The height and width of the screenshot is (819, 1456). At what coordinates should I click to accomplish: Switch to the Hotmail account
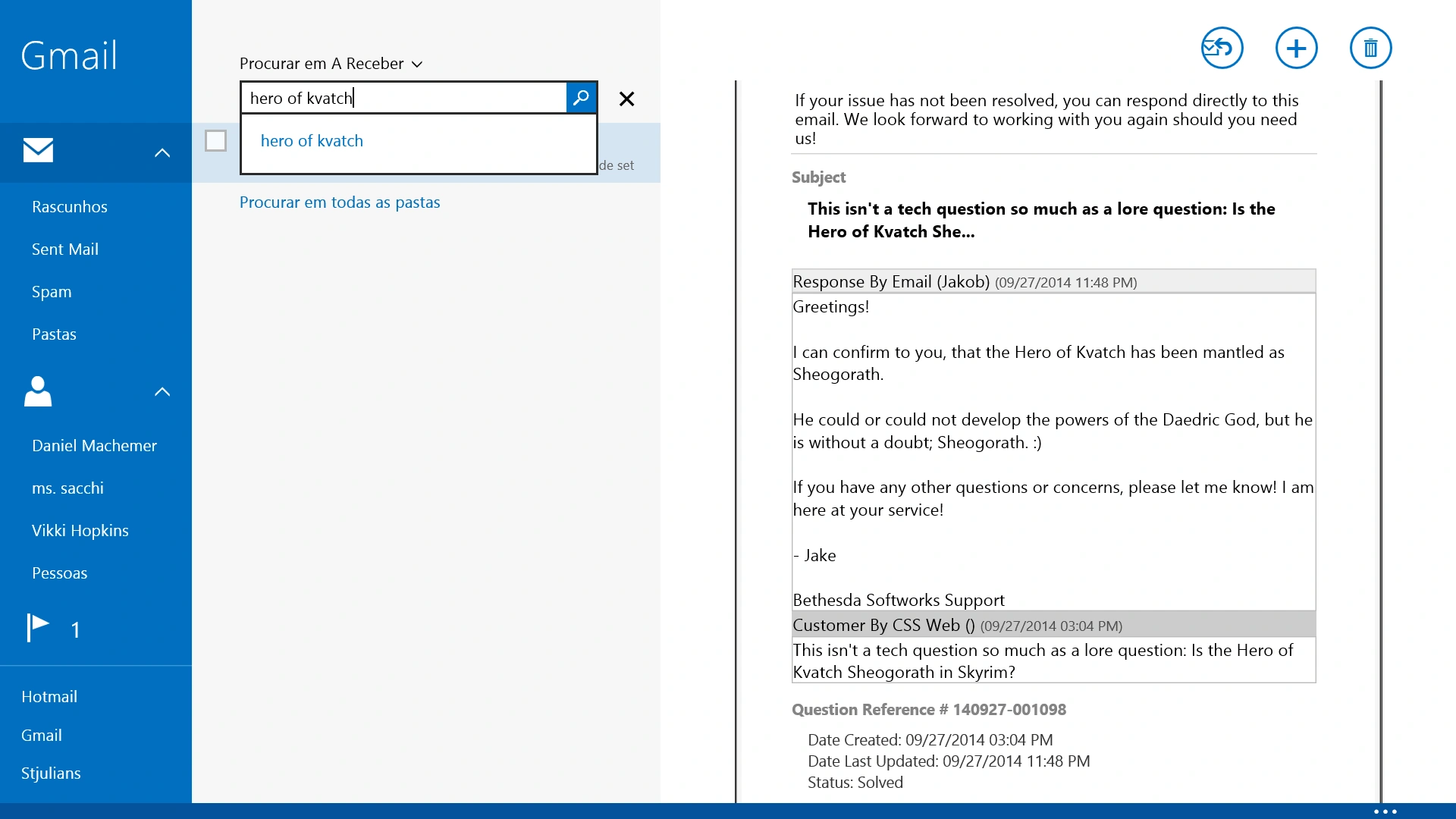pyautogui.click(x=49, y=696)
